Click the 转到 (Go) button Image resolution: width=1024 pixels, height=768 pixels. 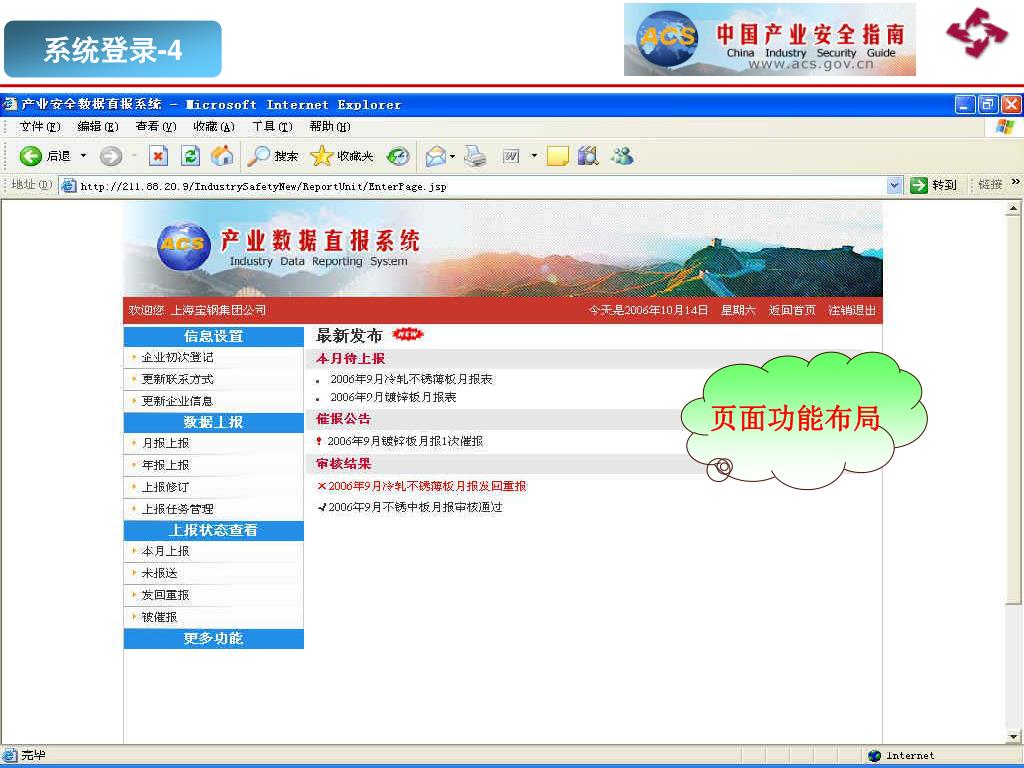click(933, 185)
